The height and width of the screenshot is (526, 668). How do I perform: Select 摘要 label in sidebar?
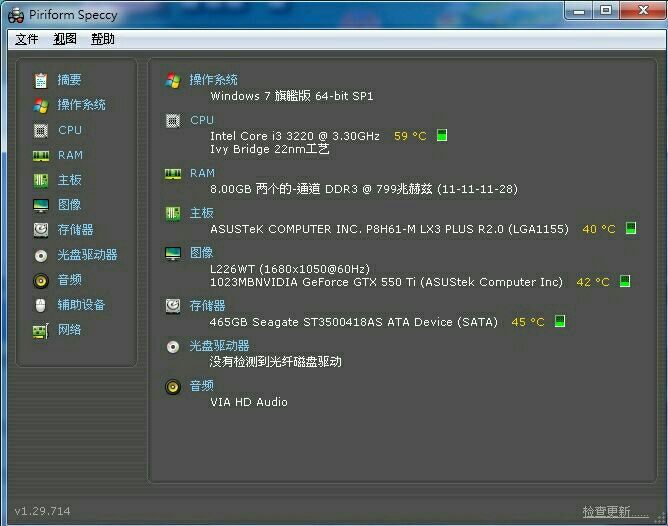[x=69, y=80]
